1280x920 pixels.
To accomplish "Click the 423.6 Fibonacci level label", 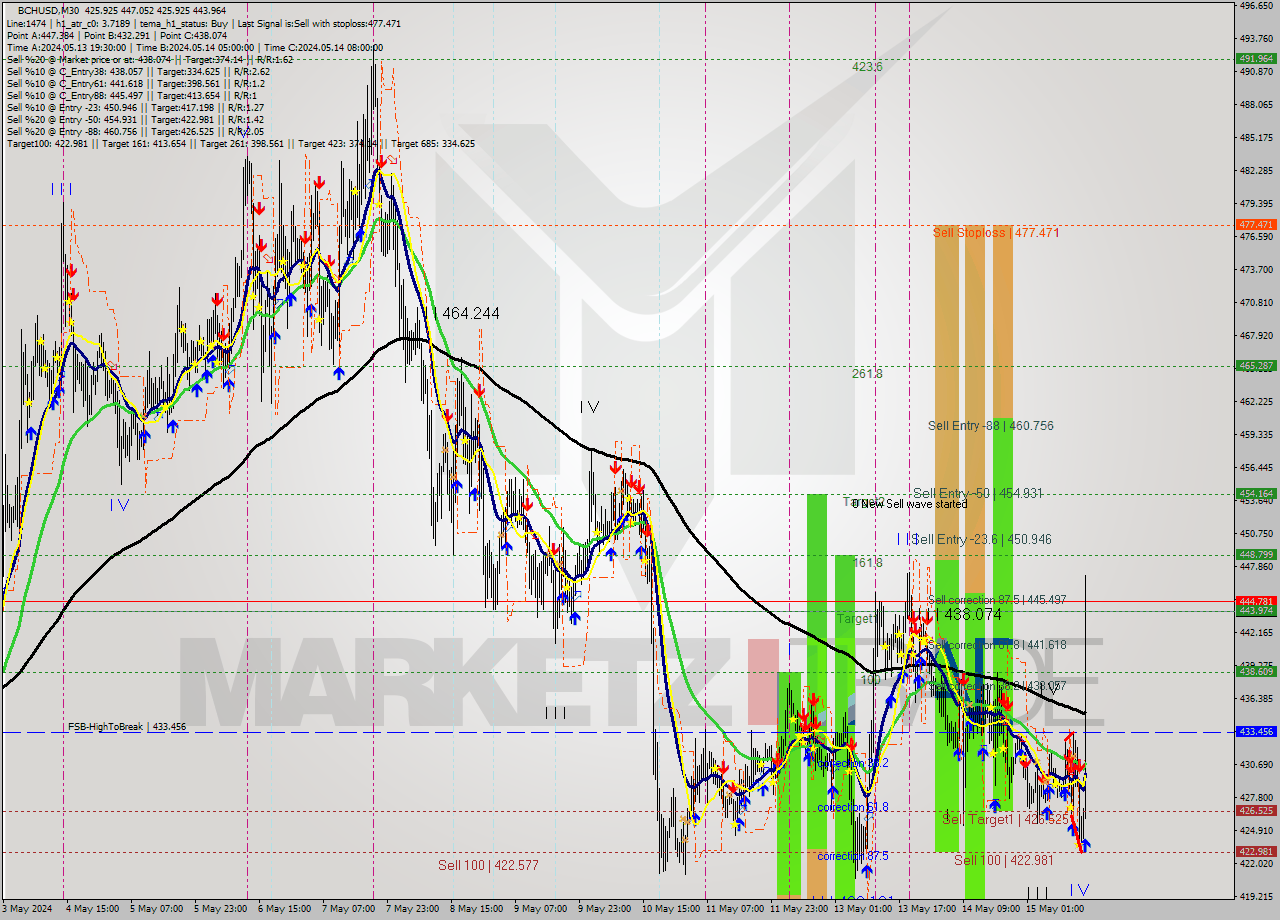I will pos(867,67).
